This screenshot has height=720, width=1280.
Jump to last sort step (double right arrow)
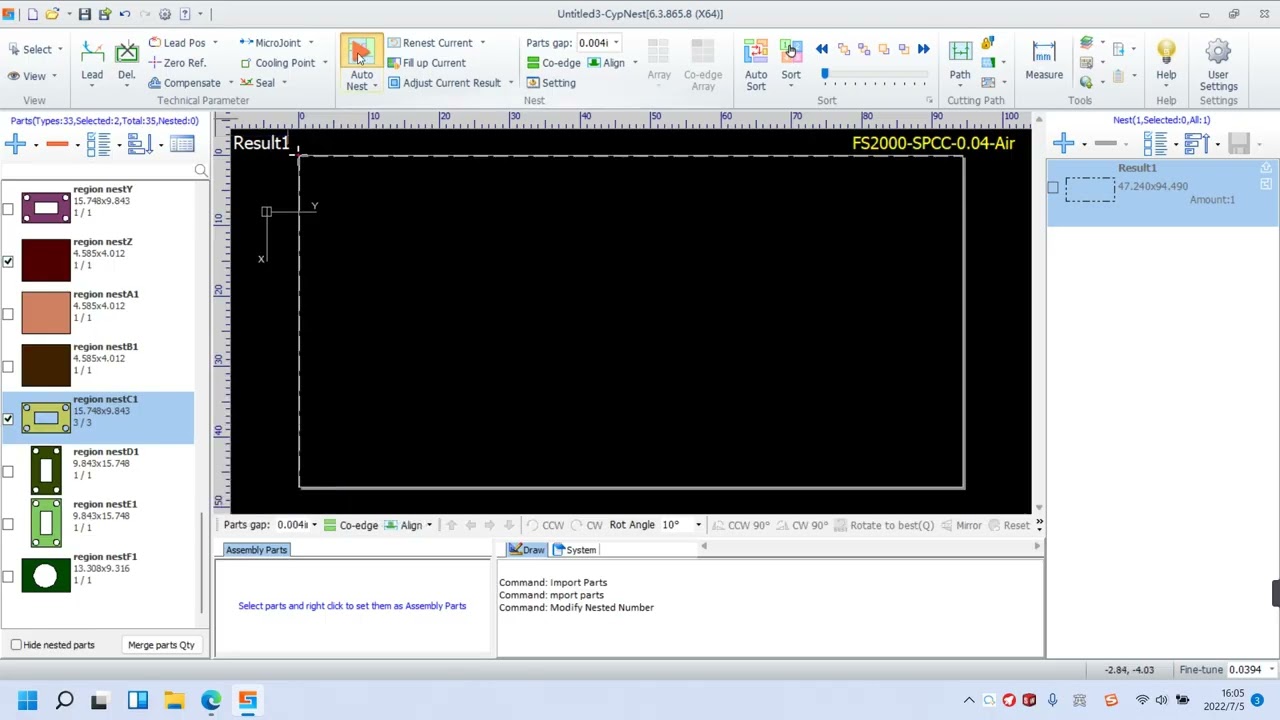click(x=923, y=49)
